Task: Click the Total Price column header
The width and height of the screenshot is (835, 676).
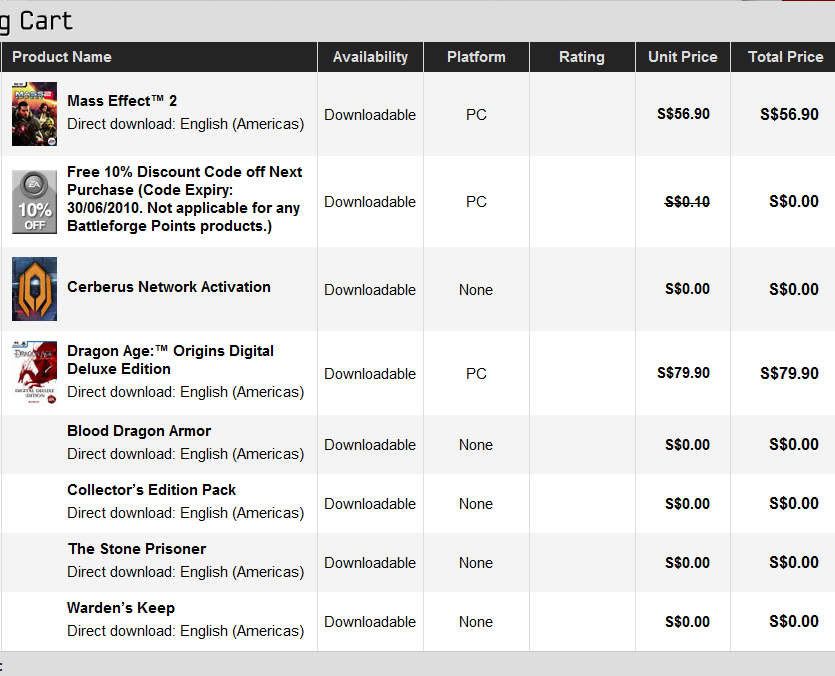Action: [785, 57]
